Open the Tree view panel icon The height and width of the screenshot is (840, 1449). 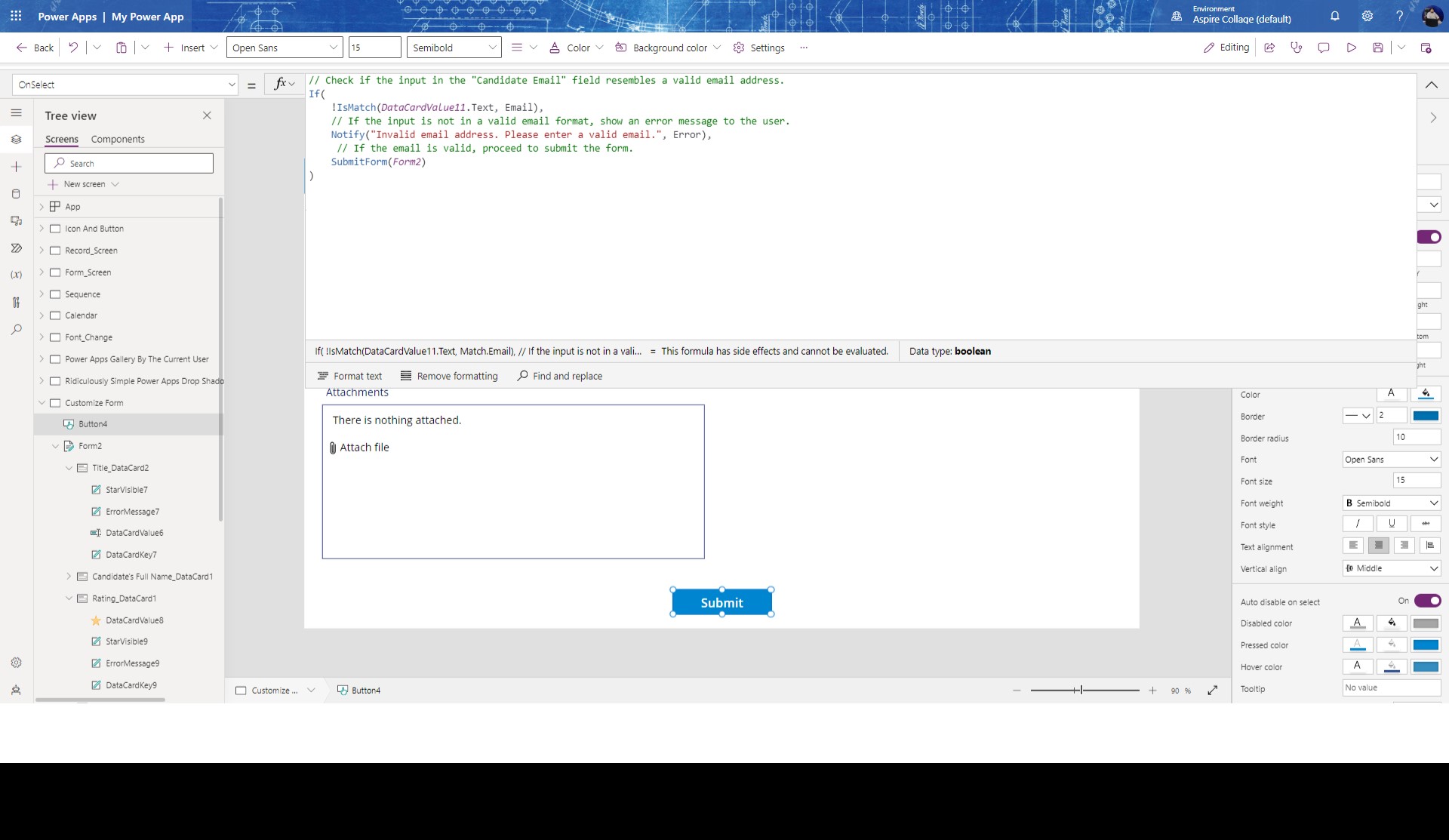coord(16,140)
